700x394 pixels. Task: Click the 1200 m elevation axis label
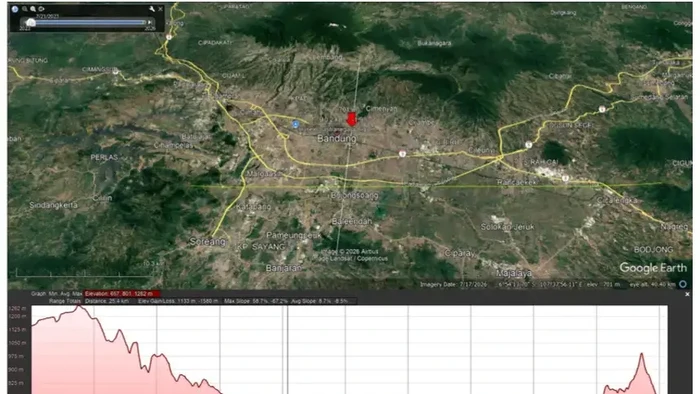coord(17,316)
